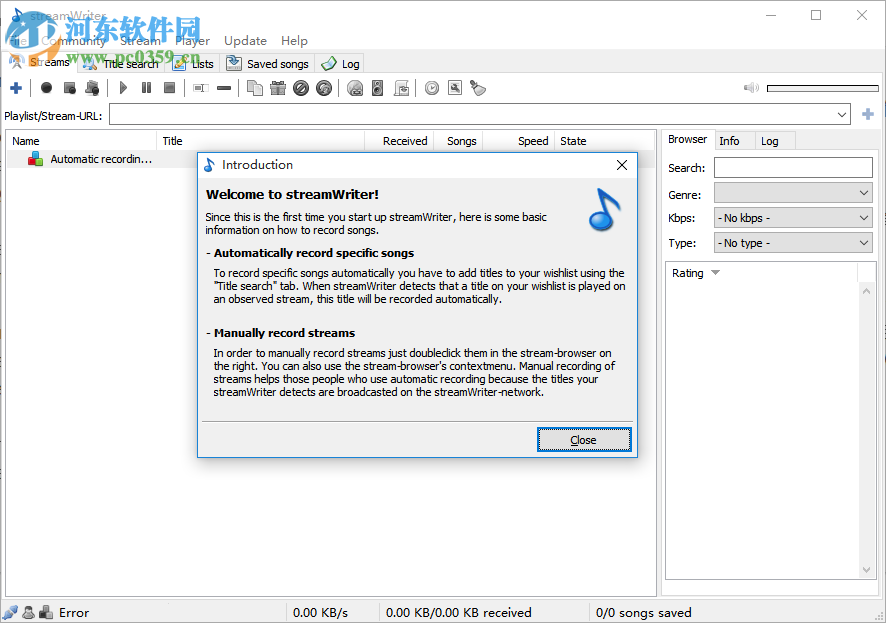Toggle mute using the speaker icon

coord(750,87)
